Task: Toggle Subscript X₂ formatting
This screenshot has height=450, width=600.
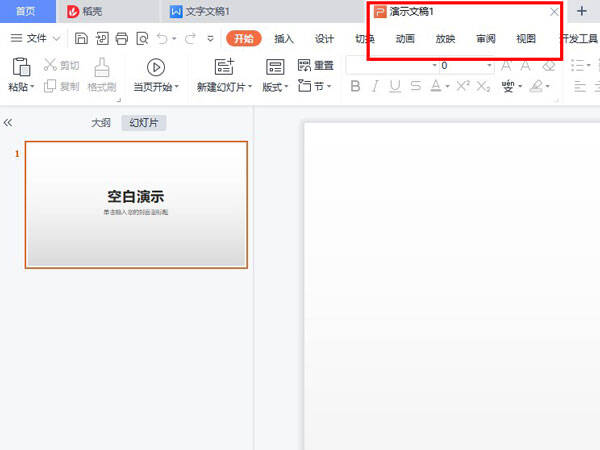Action: pyautogui.click(x=483, y=87)
